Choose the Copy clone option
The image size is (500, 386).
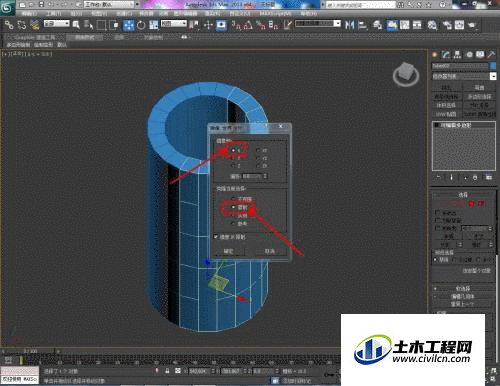coord(234,207)
